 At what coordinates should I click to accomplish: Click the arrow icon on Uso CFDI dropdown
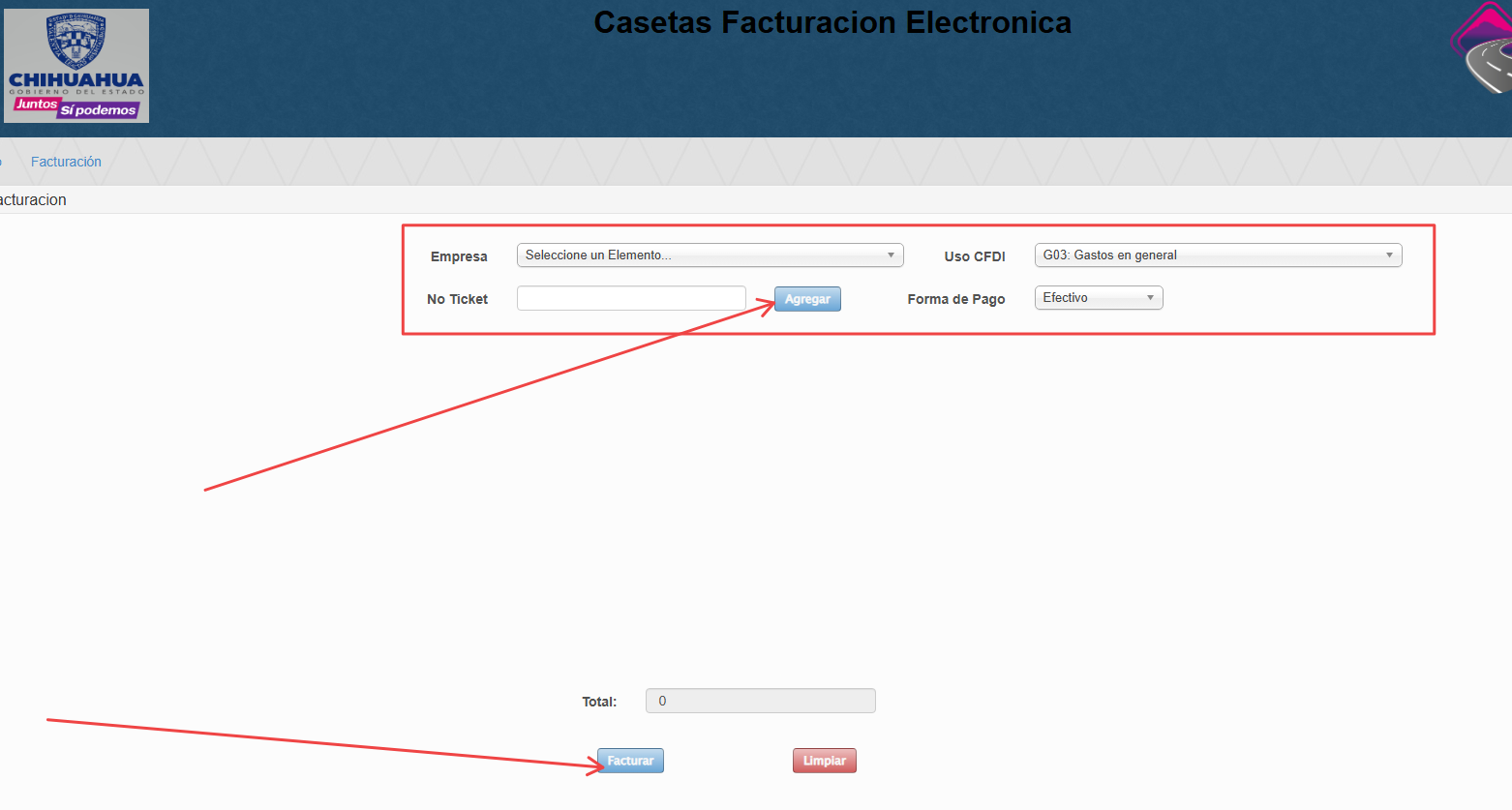(x=1389, y=255)
